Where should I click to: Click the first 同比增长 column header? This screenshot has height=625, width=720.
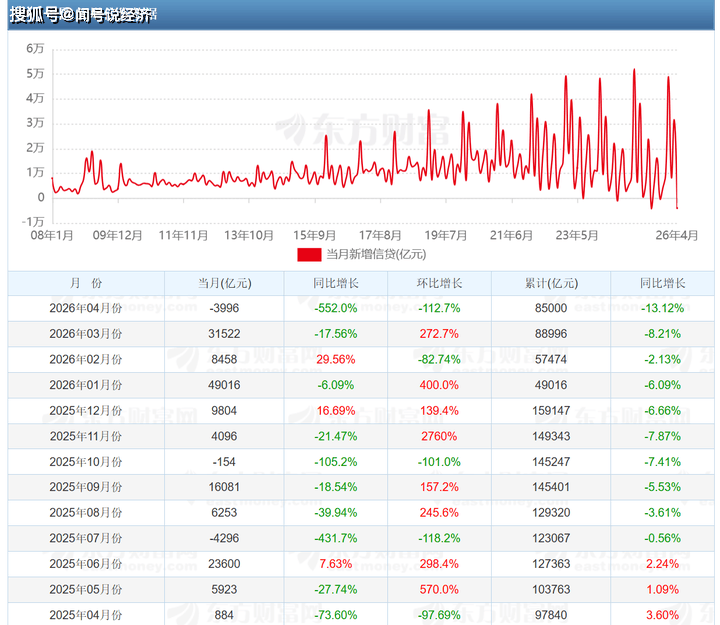coord(336,283)
